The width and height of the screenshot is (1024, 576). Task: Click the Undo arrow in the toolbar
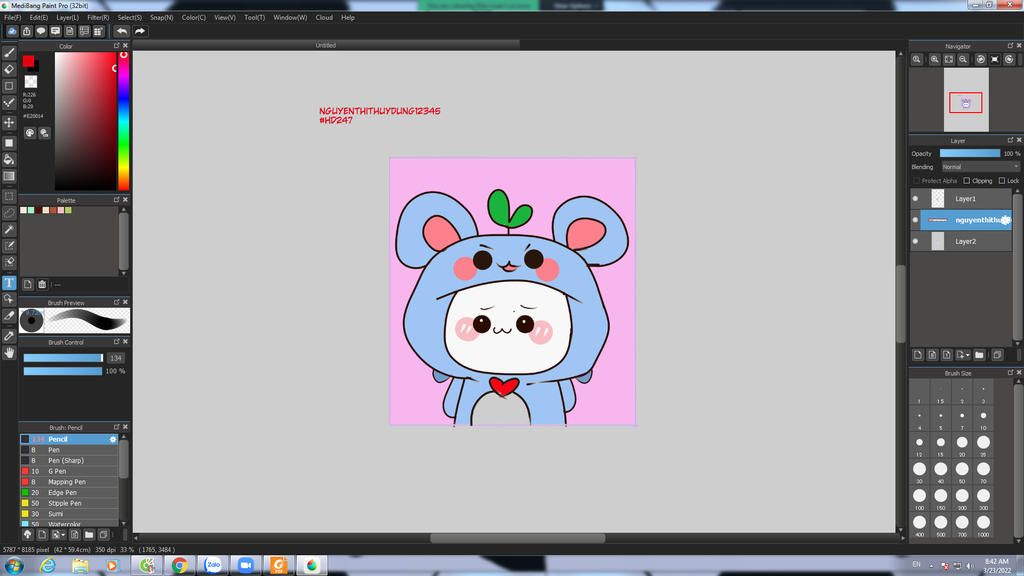121,31
